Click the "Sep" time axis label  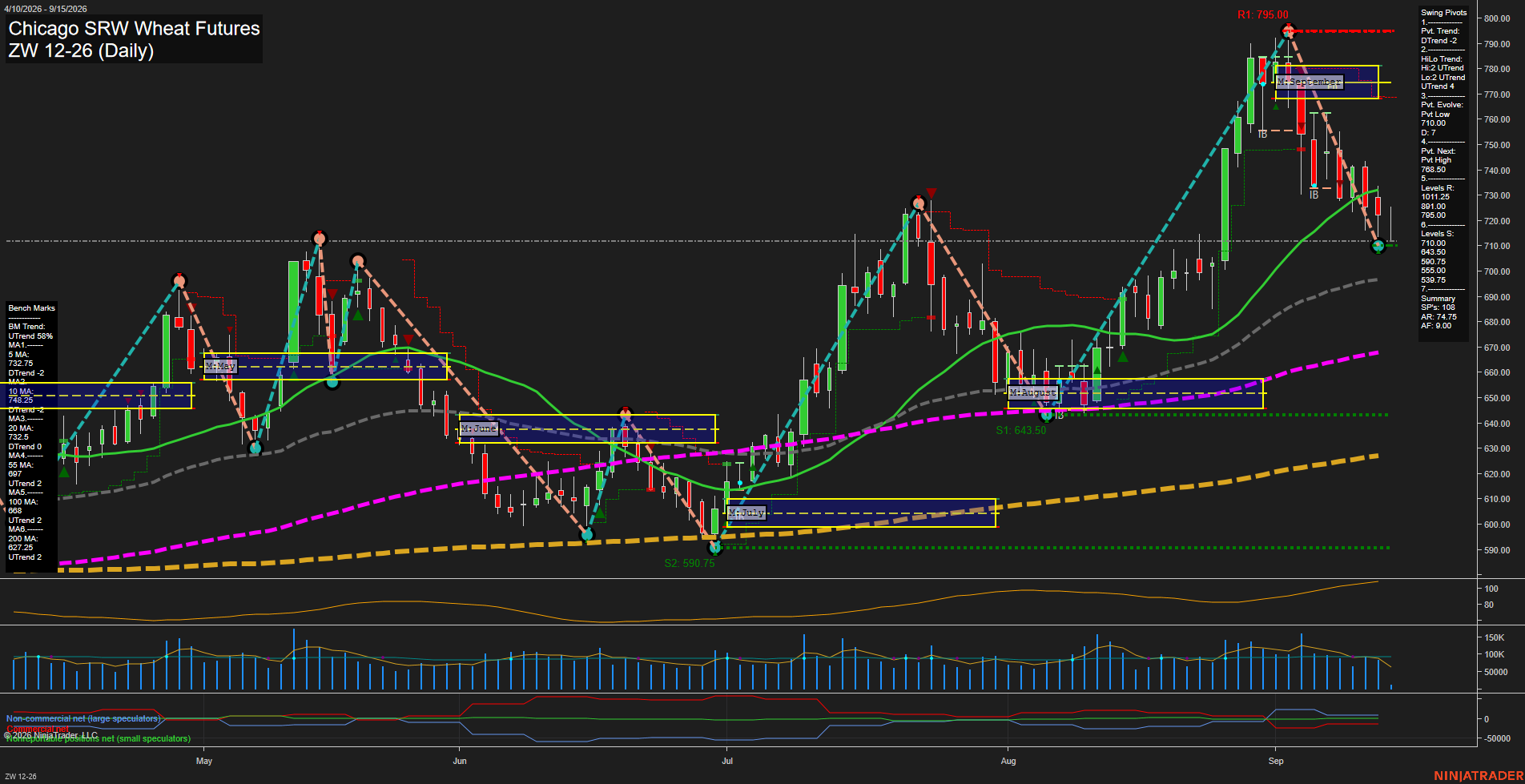[1276, 762]
